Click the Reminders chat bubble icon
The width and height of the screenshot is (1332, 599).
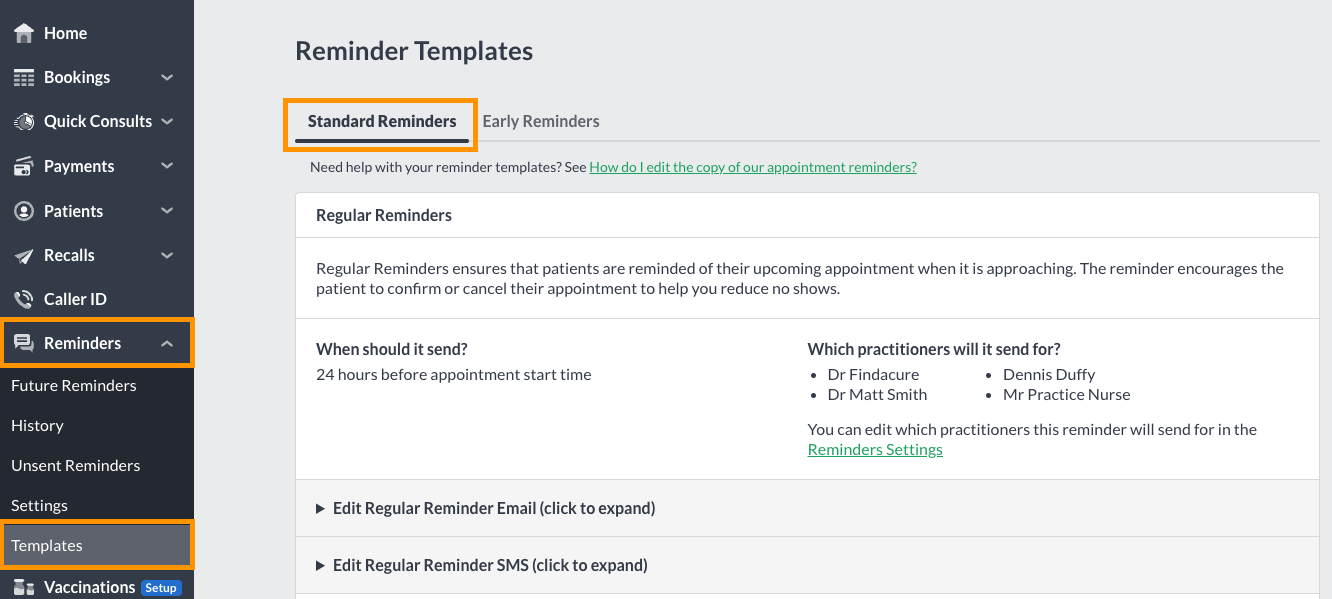[x=24, y=343]
